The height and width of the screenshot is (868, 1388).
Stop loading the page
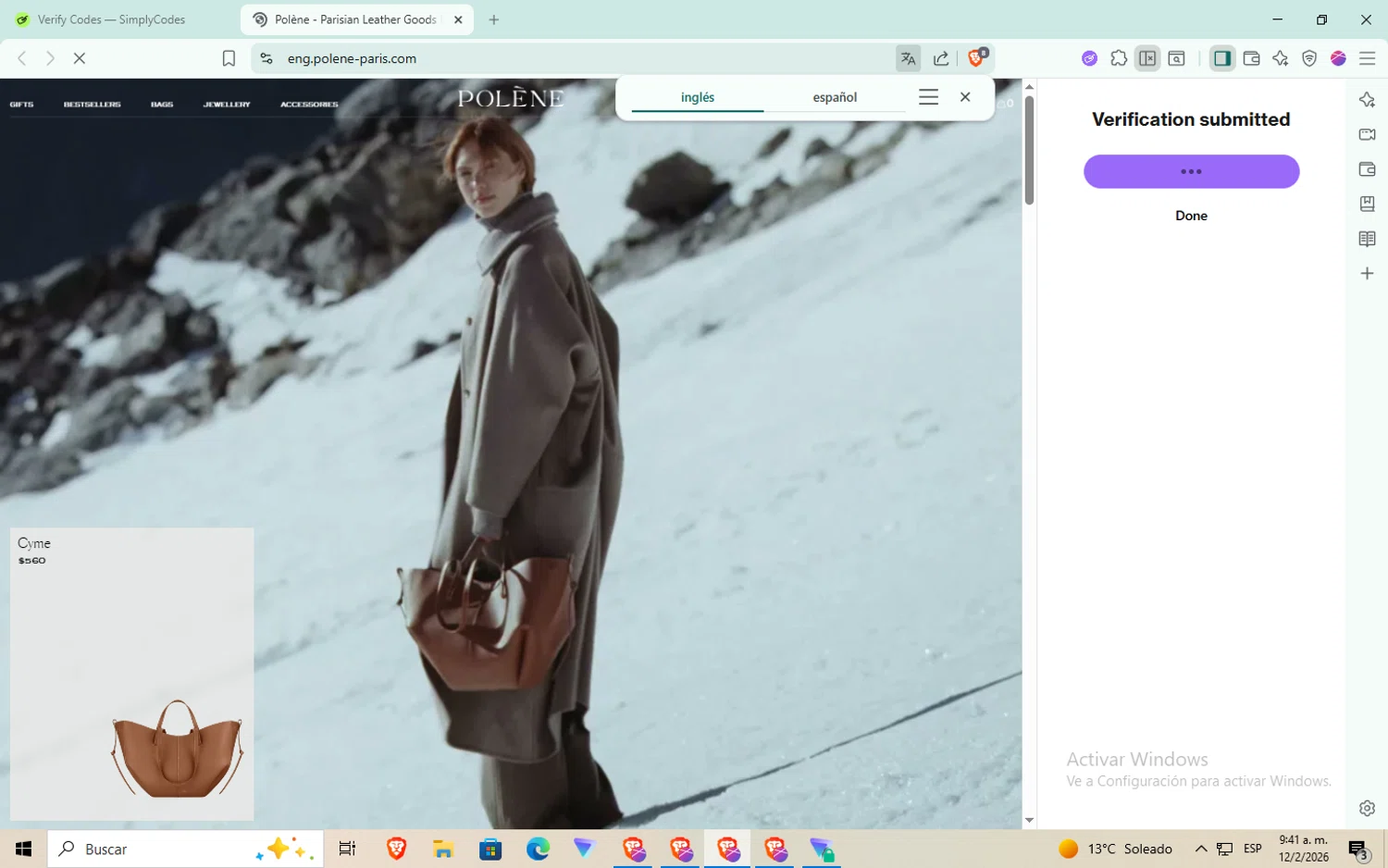click(x=80, y=58)
